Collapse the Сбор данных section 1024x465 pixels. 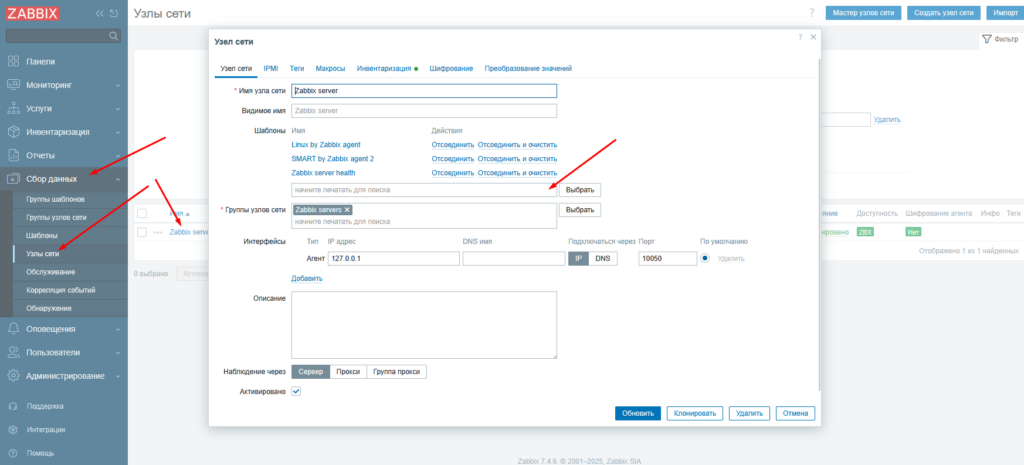[63, 178]
